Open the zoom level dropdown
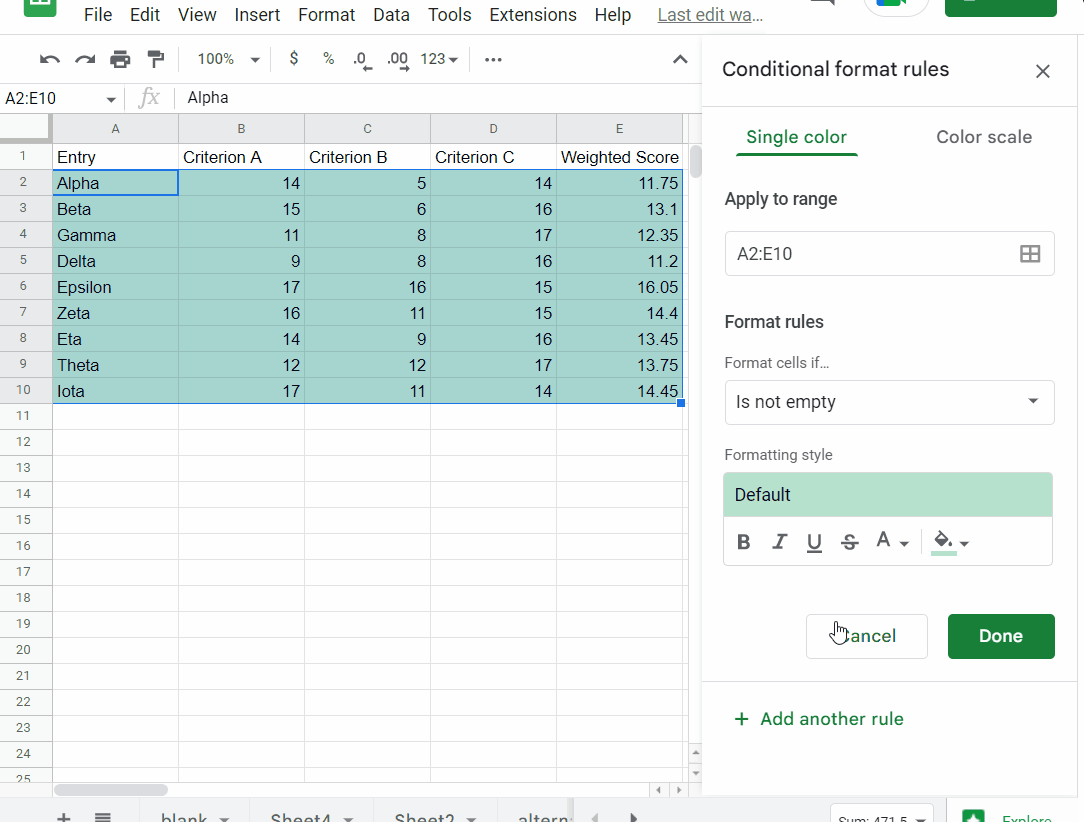The width and height of the screenshot is (1084, 822). pyautogui.click(x=226, y=59)
